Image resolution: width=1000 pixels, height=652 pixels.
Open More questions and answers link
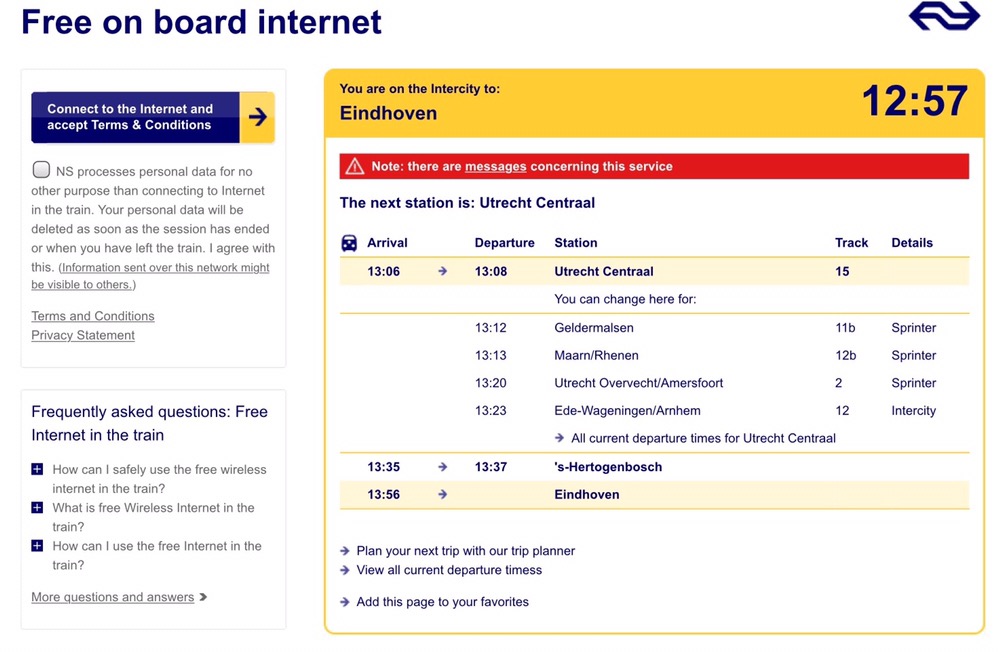tap(113, 597)
